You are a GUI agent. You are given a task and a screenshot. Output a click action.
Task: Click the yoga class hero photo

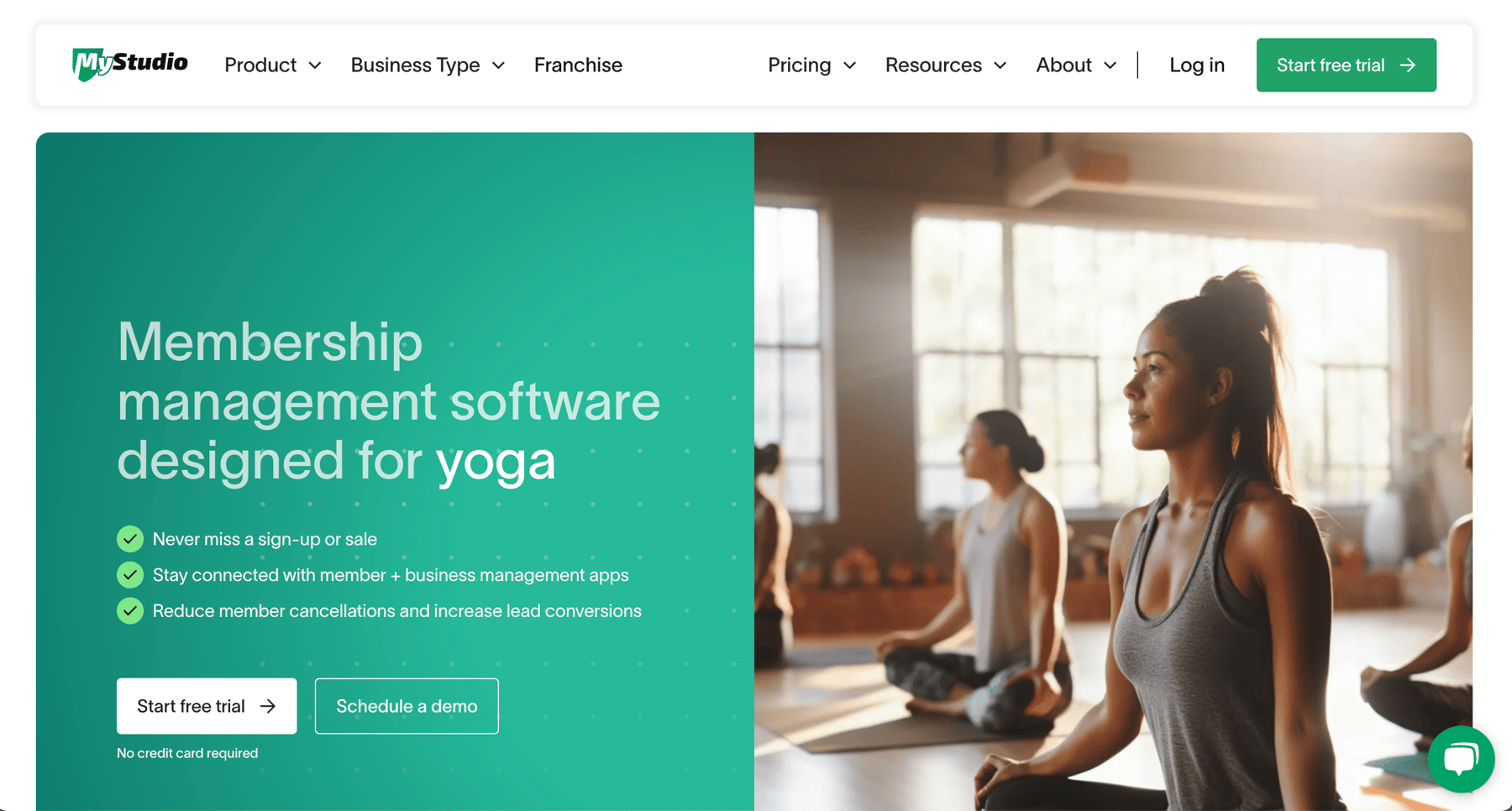coord(1113,470)
